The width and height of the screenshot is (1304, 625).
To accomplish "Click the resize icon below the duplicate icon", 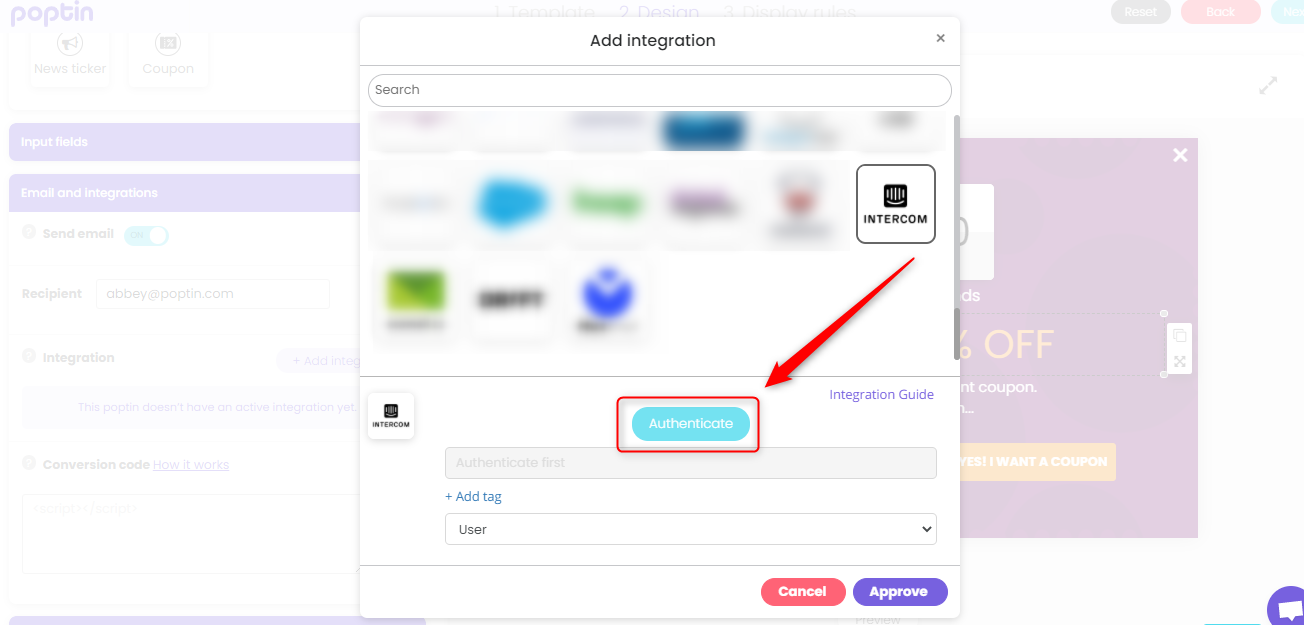I will click(x=1180, y=362).
